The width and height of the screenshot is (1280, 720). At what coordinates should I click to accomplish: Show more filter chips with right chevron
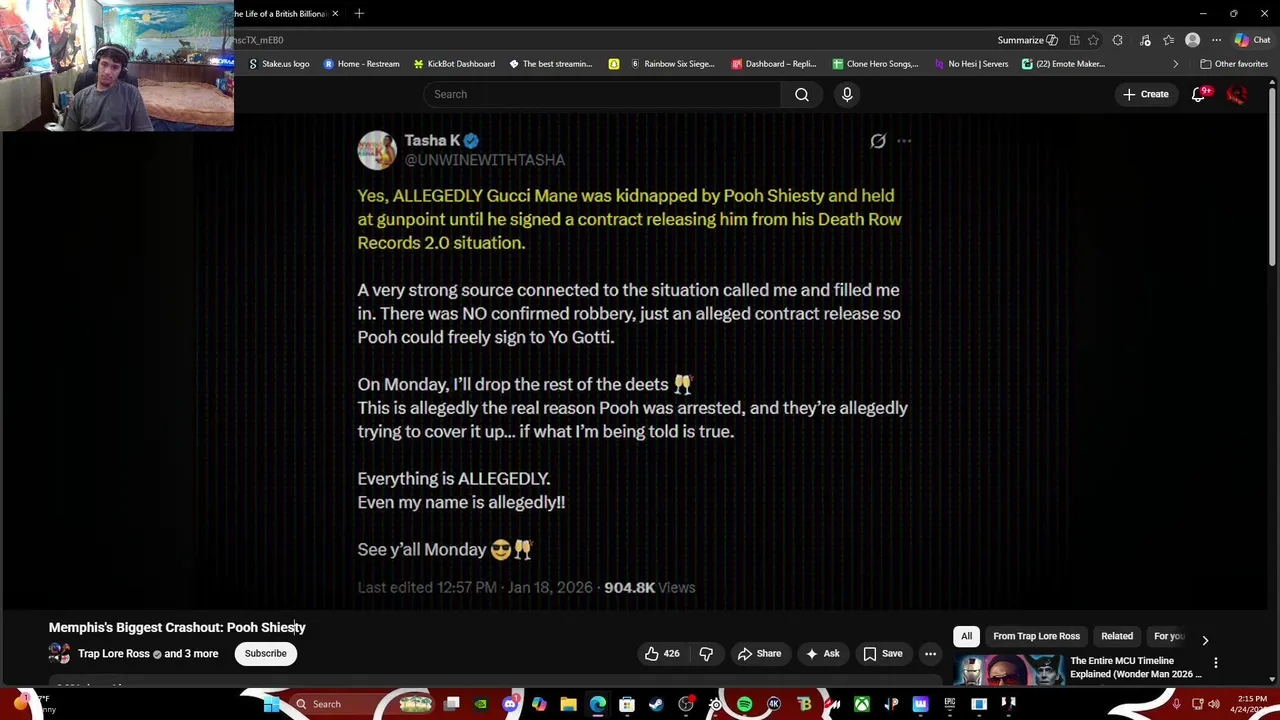tap(1205, 640)
